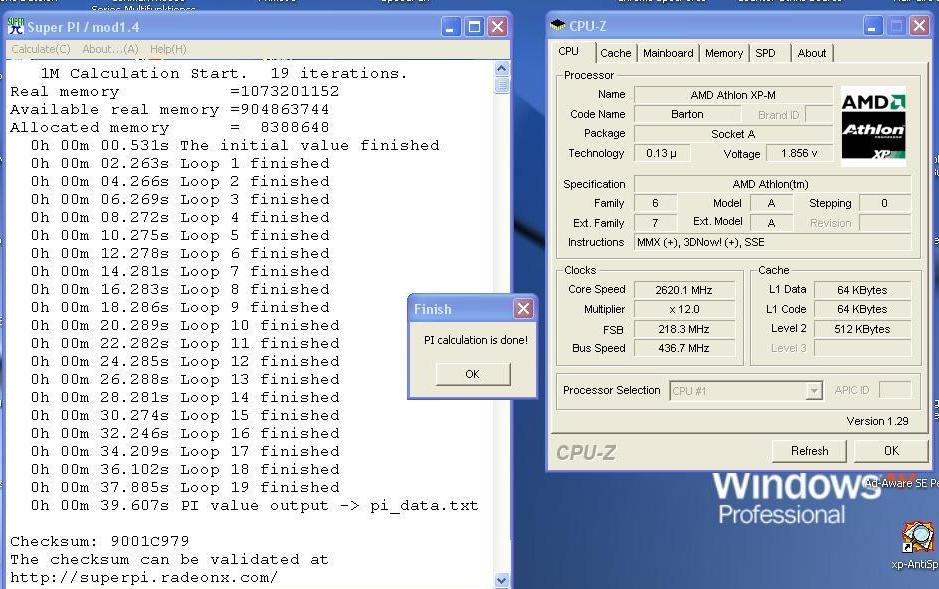This screenshot has width=939, height=589.
Task: Minimize the CPU-Z window
Action: coord(873,26)
